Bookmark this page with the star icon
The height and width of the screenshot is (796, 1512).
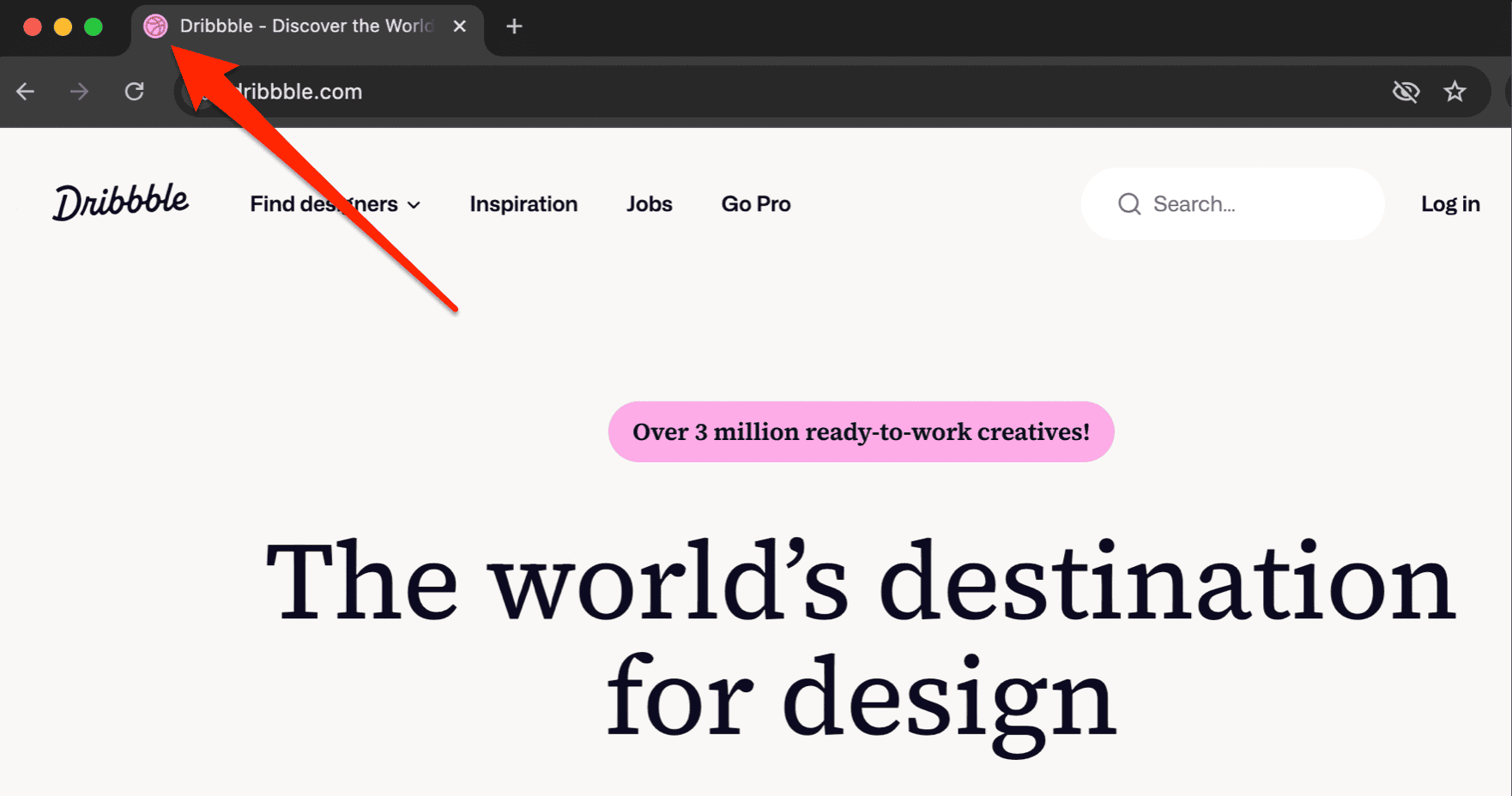1455,92
